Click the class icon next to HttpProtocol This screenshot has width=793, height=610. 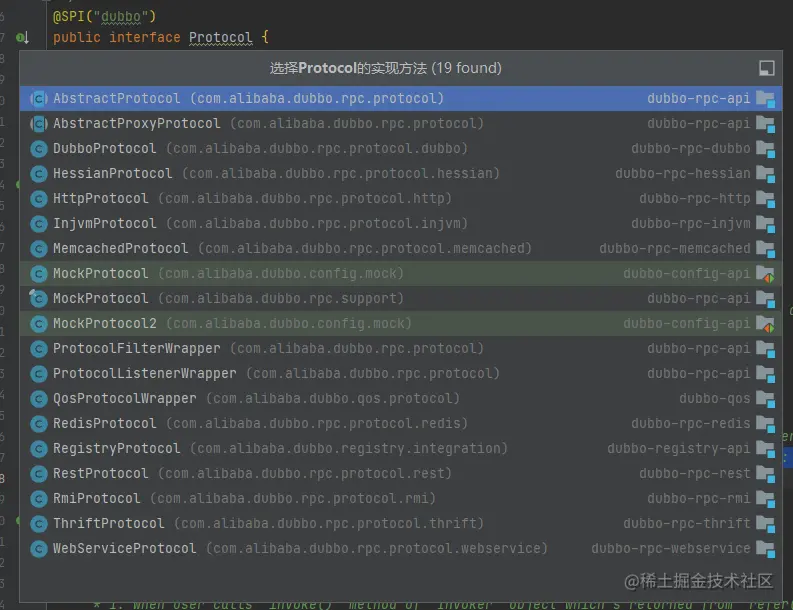click(39, 199)
